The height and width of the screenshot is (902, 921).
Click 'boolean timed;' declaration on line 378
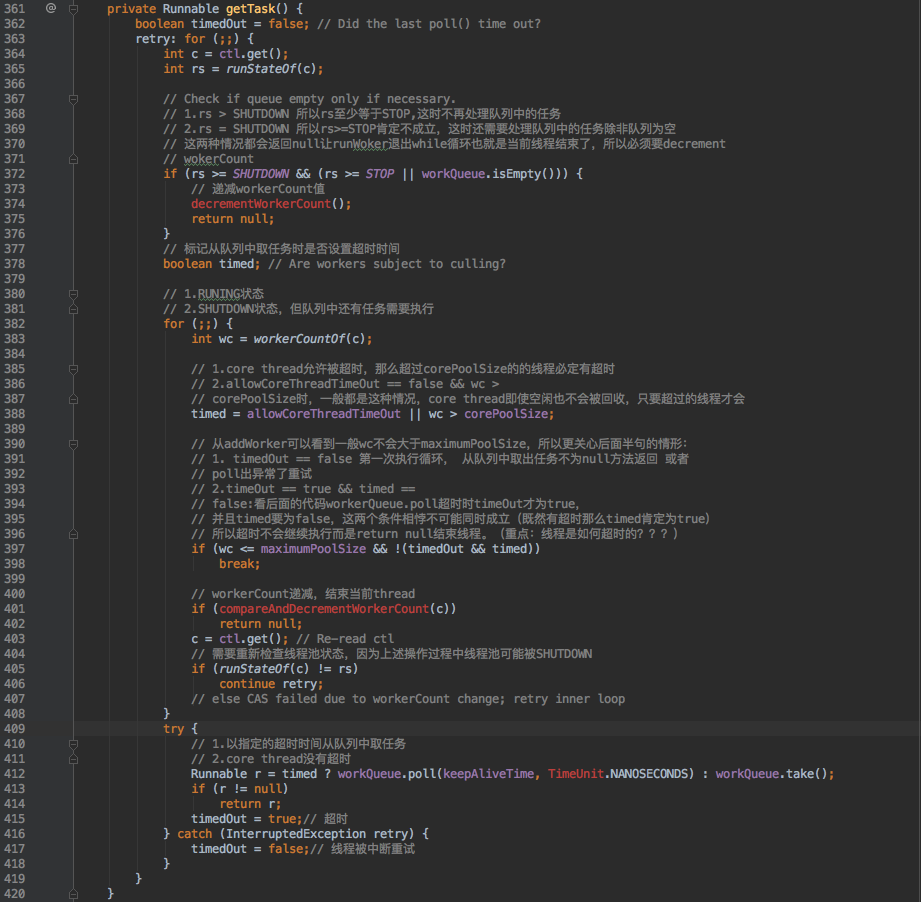point(211,264)
